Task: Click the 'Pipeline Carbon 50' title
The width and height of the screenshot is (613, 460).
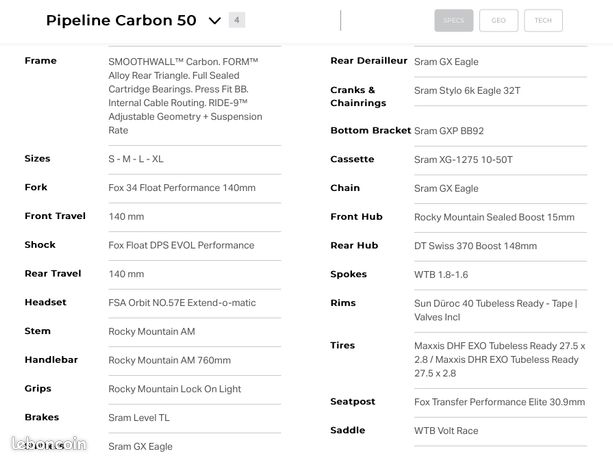Action: point(121,20)
